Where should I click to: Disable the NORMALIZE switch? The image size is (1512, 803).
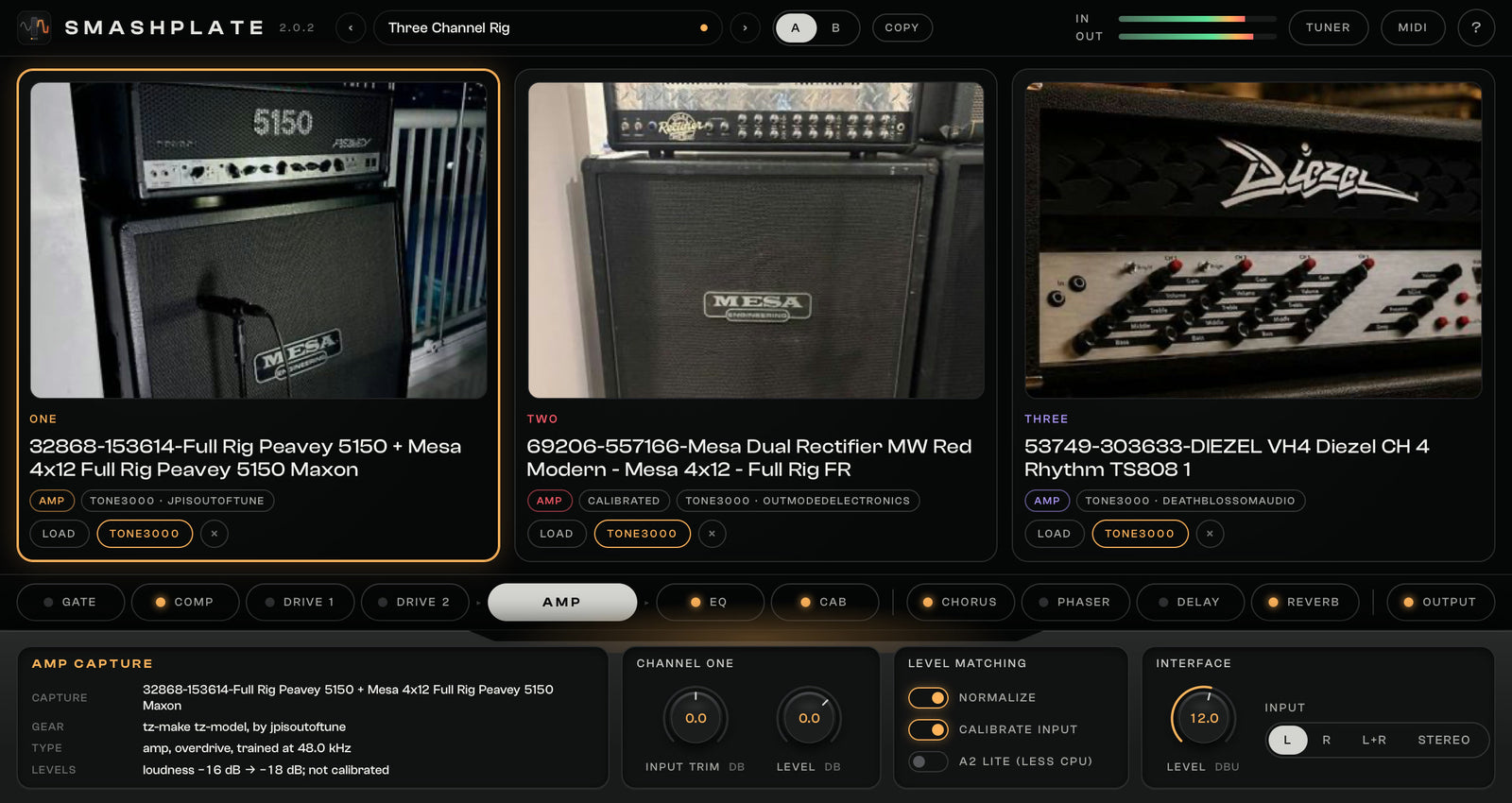pyautogui.click(x=928, y=698)
